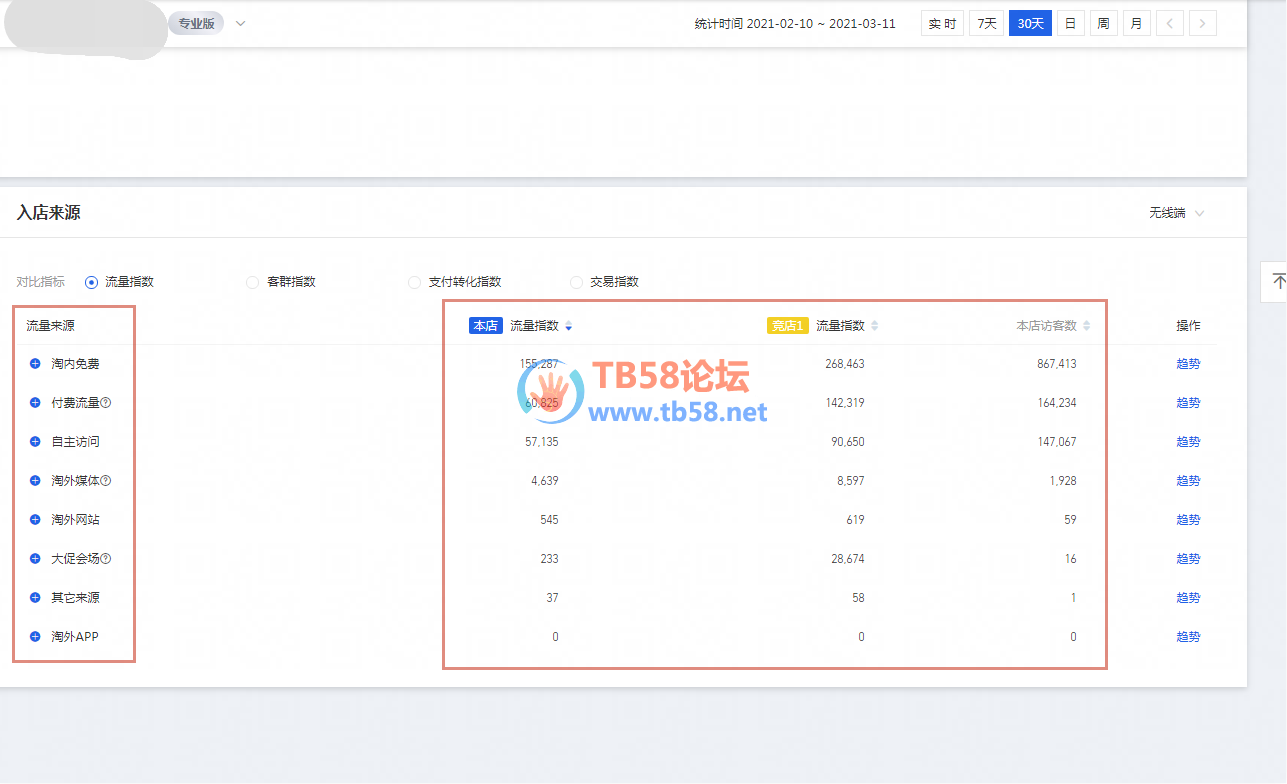Choose 交易指数 comparison metric
The image size is (1287, 784).
pyautogui.click(x=576, y=282)
